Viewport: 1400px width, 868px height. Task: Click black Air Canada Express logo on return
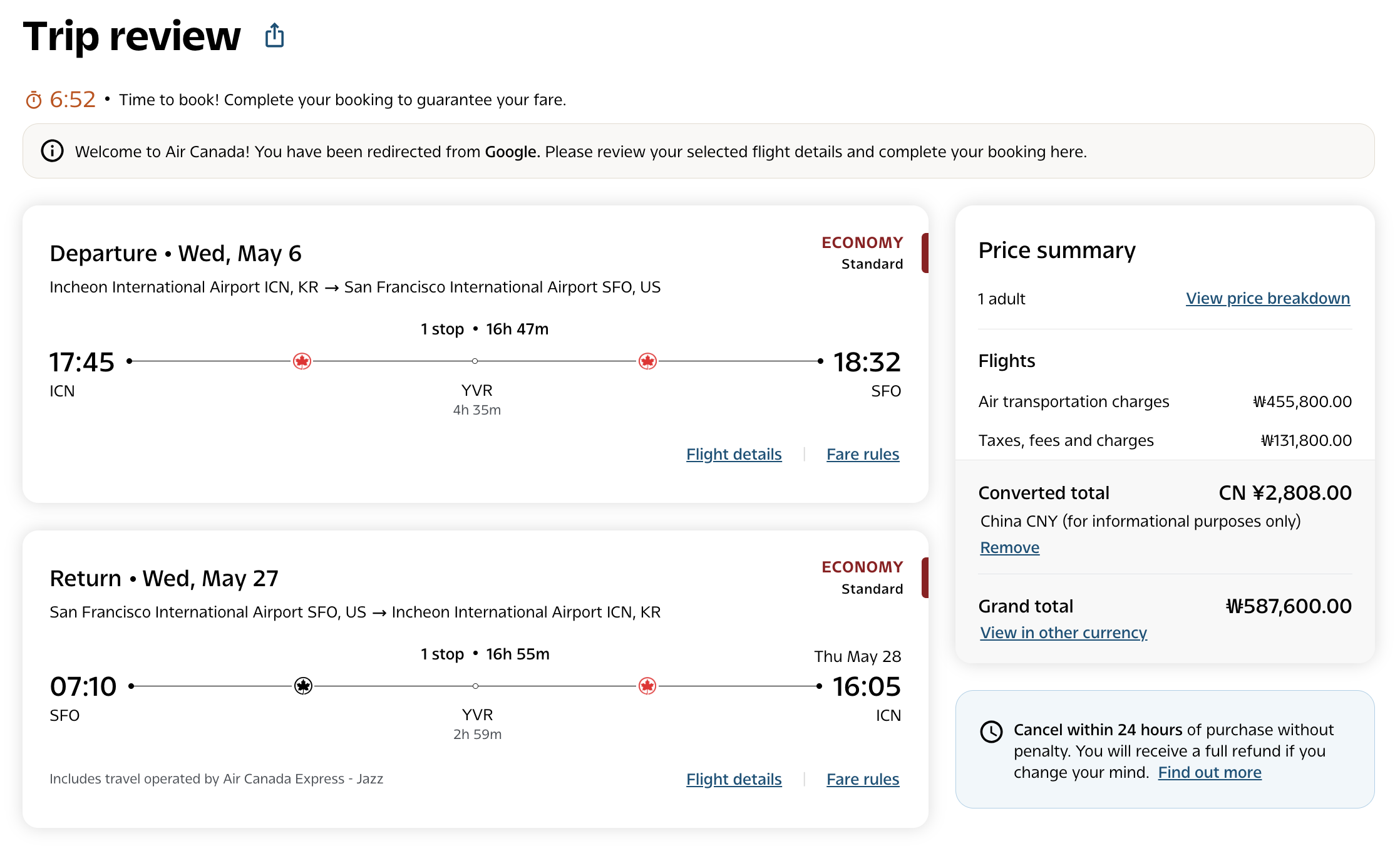304,686
